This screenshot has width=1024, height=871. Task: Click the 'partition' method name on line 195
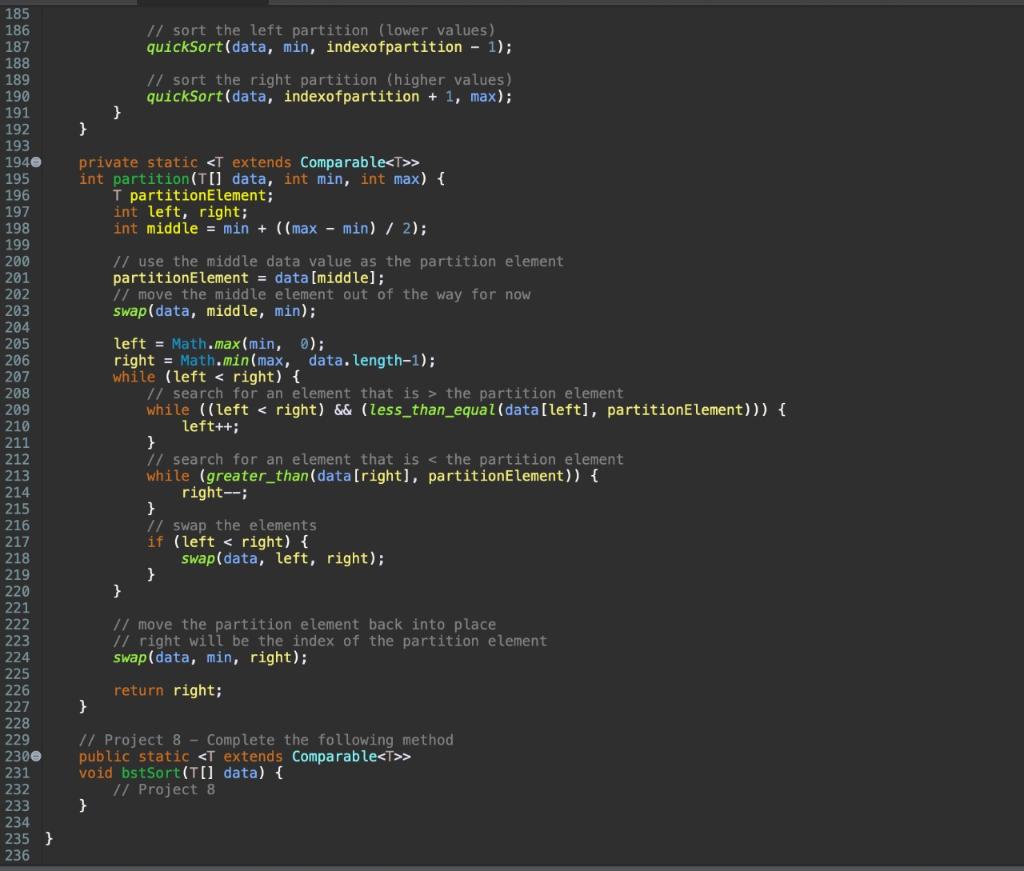point(150,179)
